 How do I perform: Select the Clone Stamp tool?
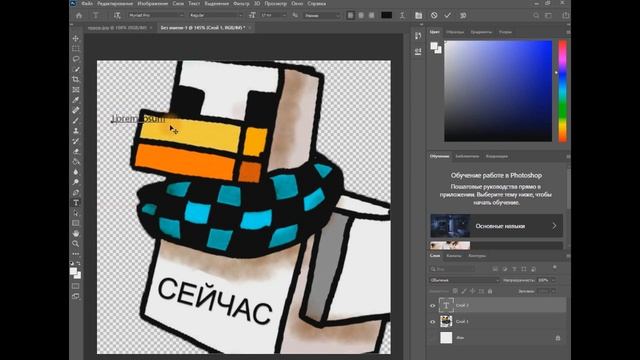point(76,131)
